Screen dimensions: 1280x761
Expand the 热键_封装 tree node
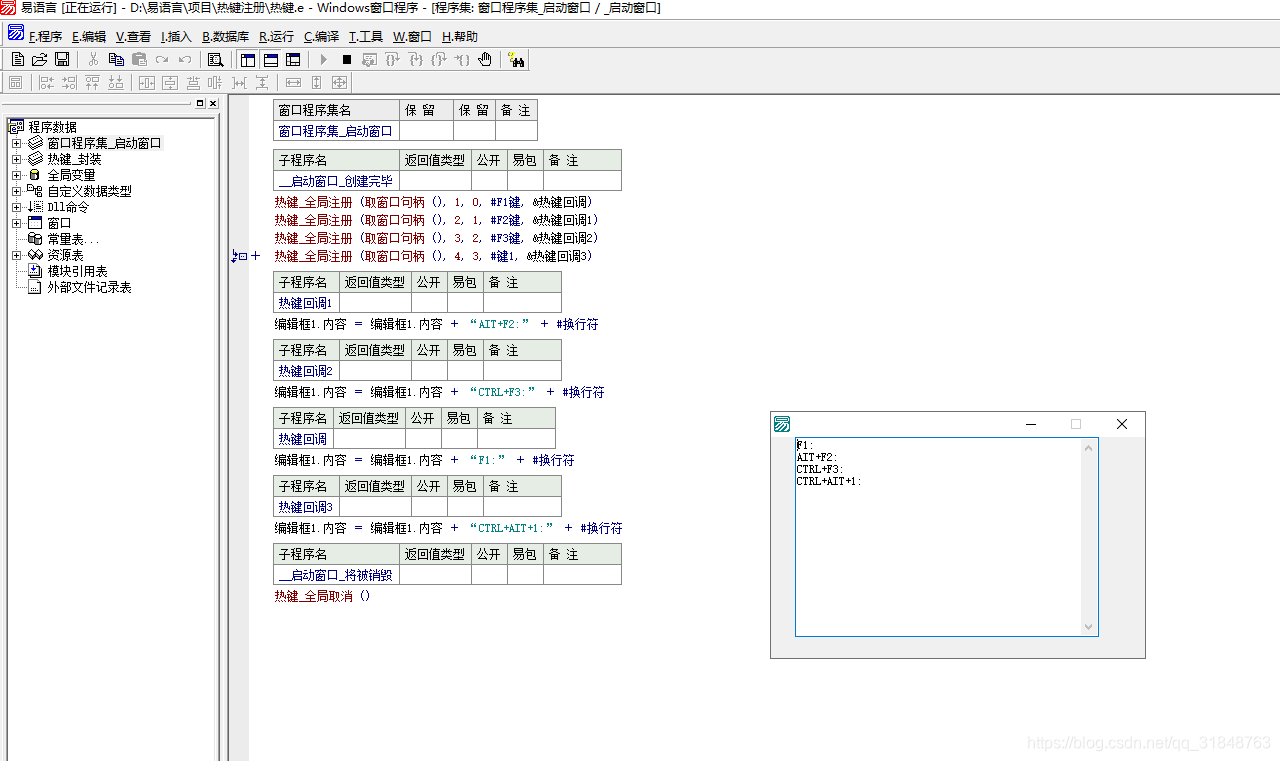tap(16, 159)
